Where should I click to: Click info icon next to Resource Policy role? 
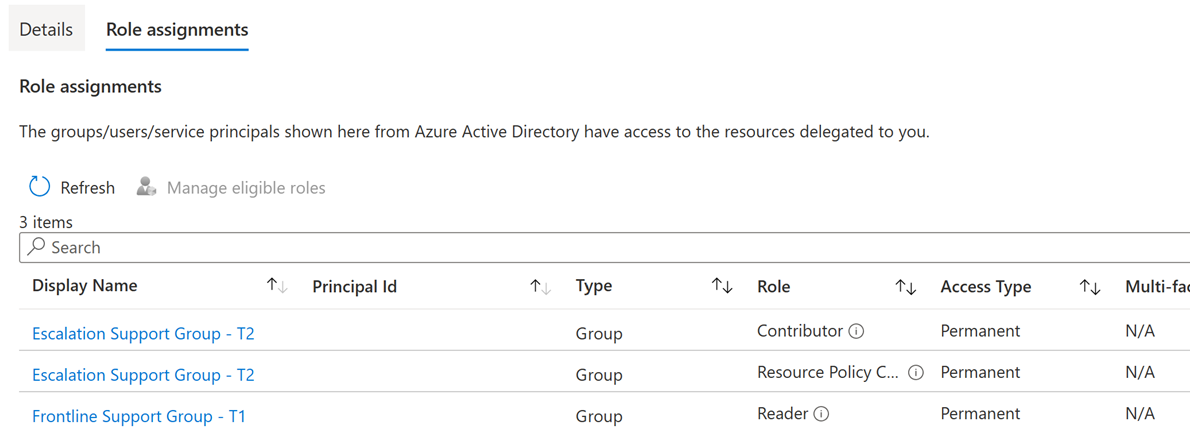916,372
